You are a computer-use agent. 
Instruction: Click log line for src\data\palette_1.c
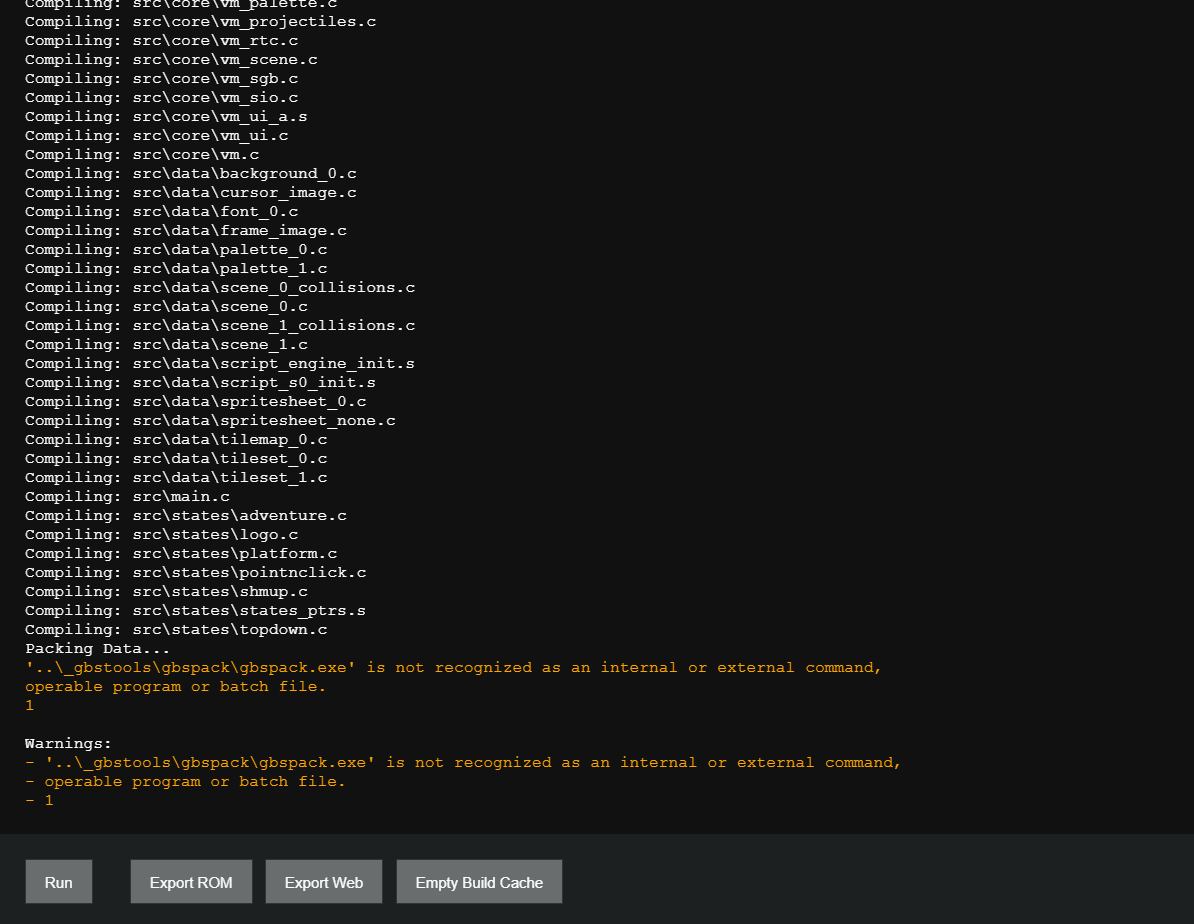tap(176, 268)
